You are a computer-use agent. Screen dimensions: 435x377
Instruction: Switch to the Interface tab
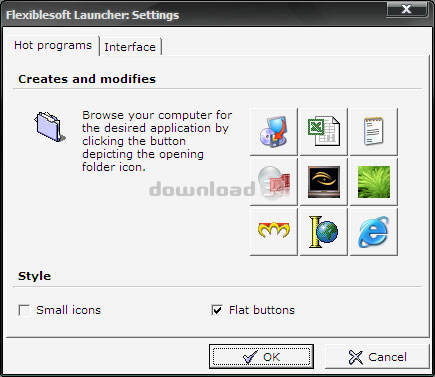point(130,47)
